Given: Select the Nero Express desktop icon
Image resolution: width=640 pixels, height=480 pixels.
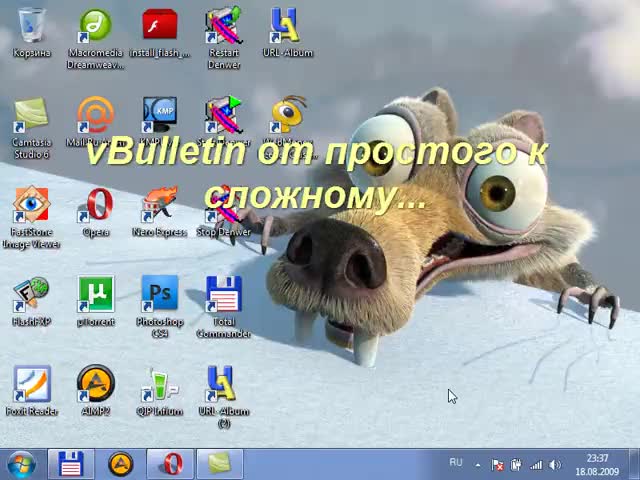Looking at the screenshot, I should point(159,205).
